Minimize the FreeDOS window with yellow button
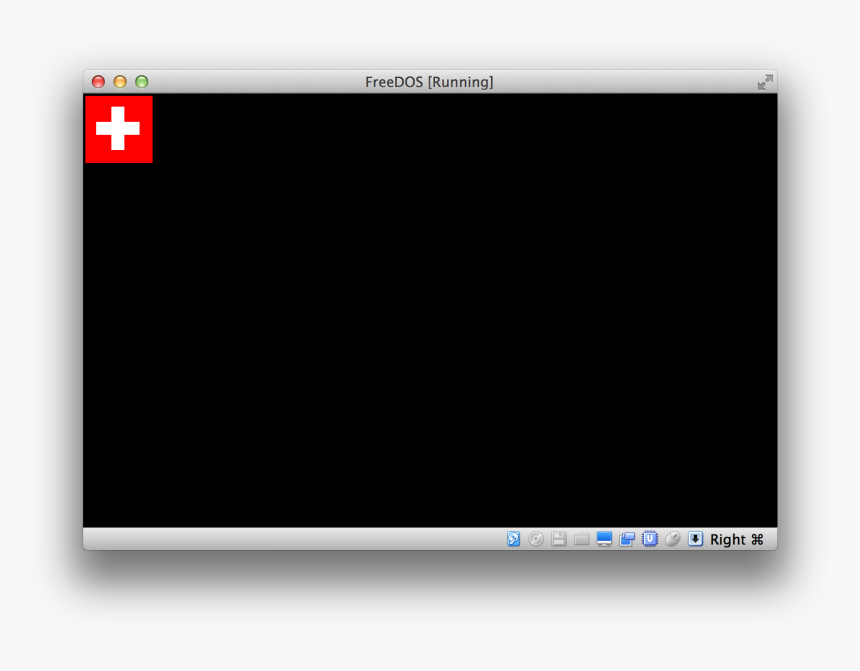The height and width of the screenshot is (671, 860). [120, 82]
